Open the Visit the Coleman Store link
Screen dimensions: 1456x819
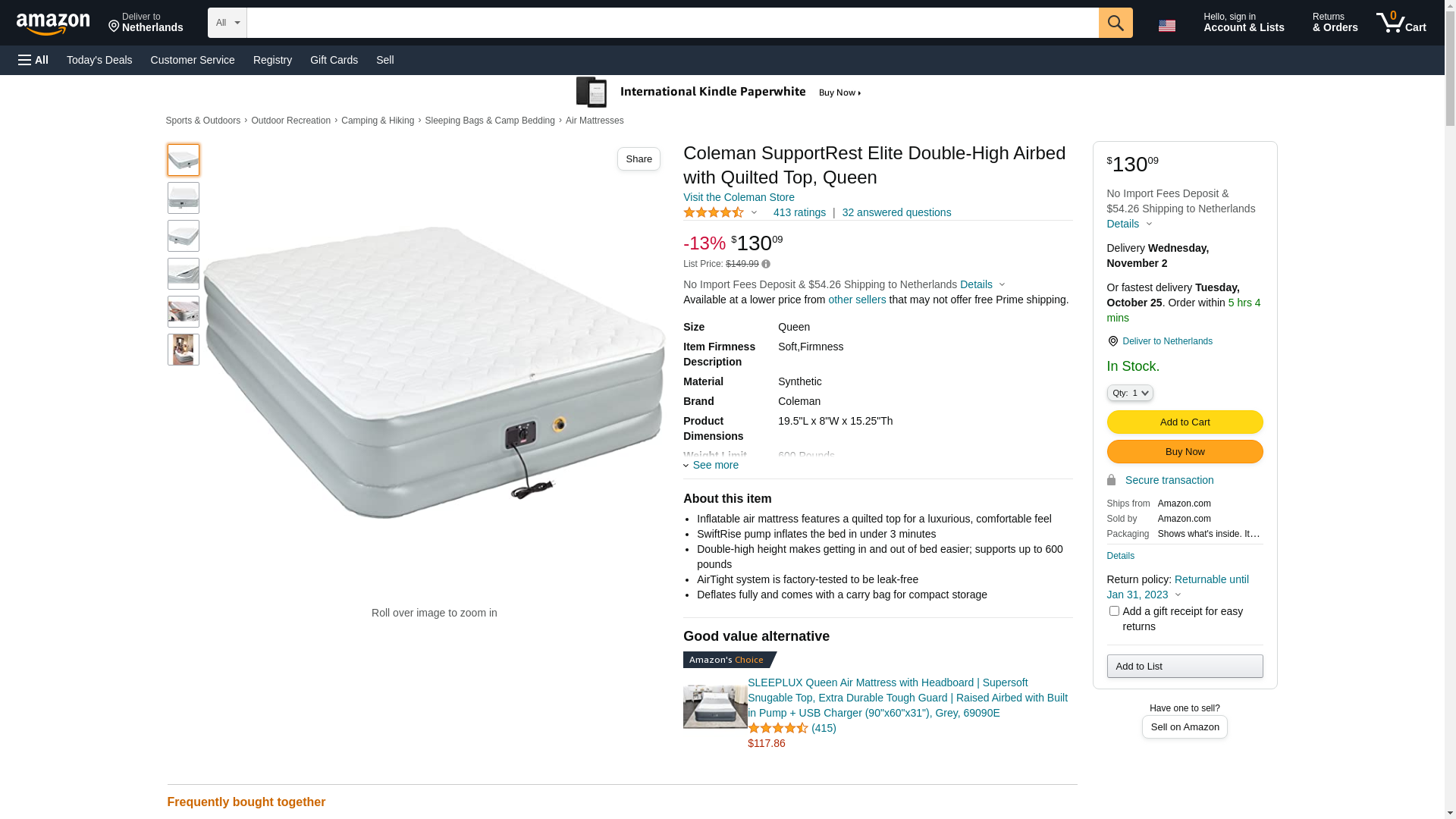pyautogui.click(x=739, y=197)
